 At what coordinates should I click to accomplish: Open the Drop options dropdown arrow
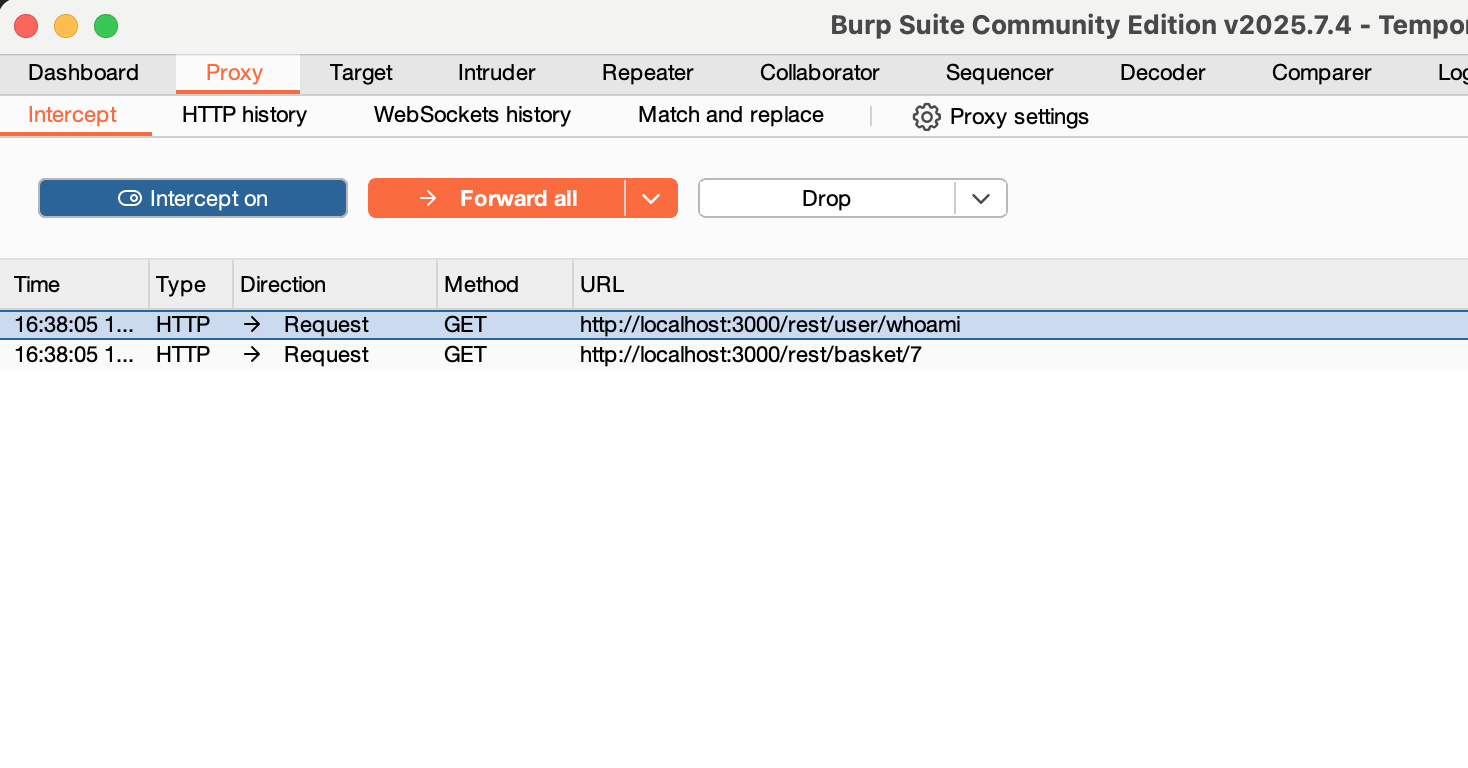[x=980, y=198]
